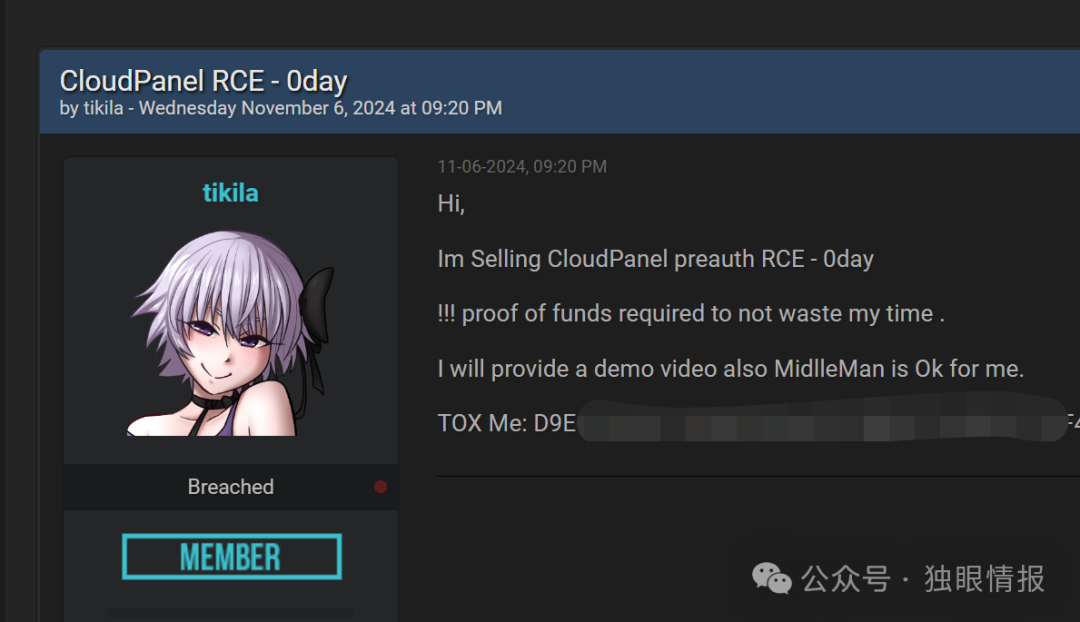The width and height of the screenshot is (1080, 622).
Task: Click the "demo video also MidlleMan" sentence
Action: [x=731, y=369]
